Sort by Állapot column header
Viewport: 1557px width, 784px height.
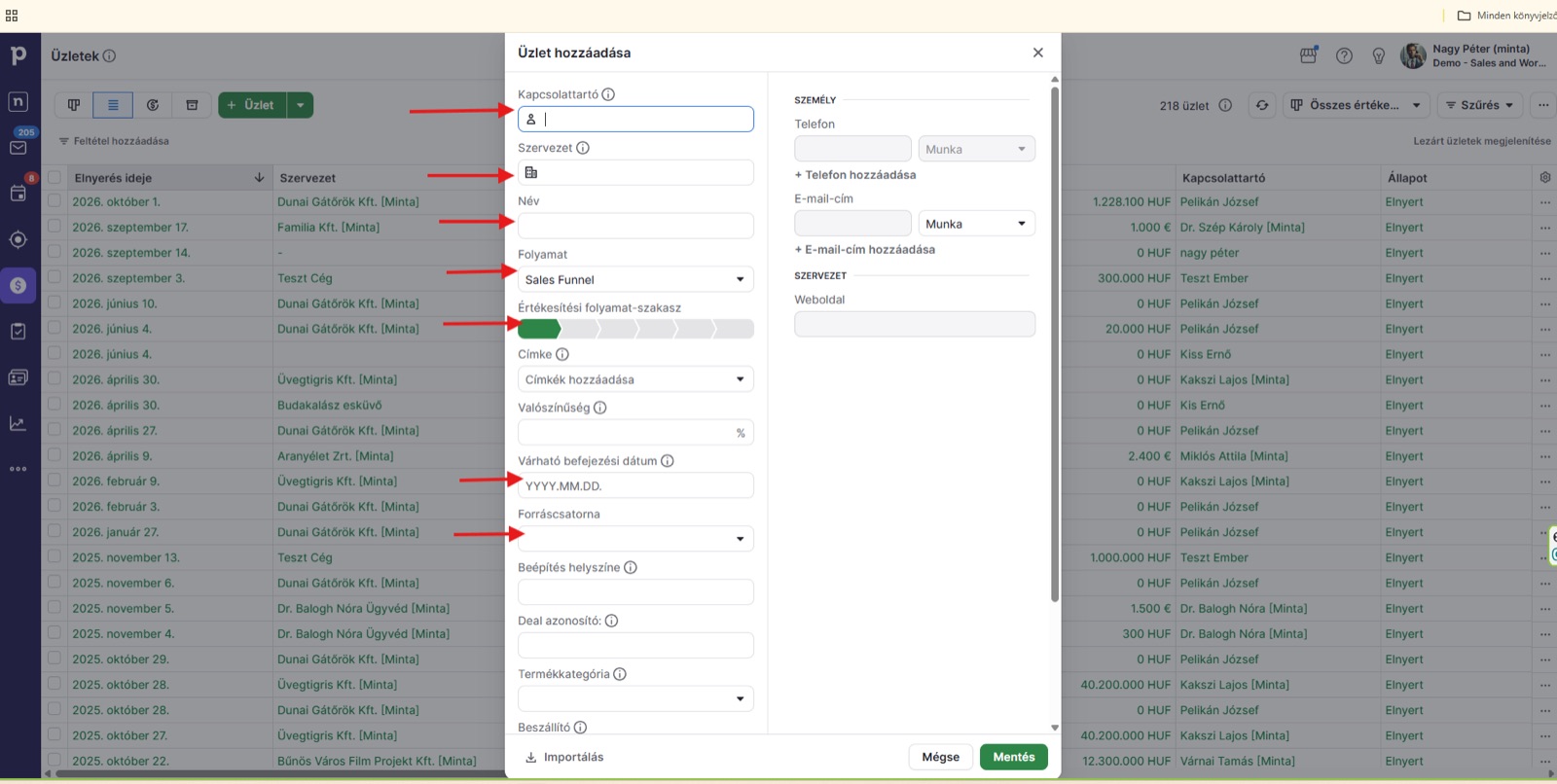pyautogui.click(x=1407, y=178)
